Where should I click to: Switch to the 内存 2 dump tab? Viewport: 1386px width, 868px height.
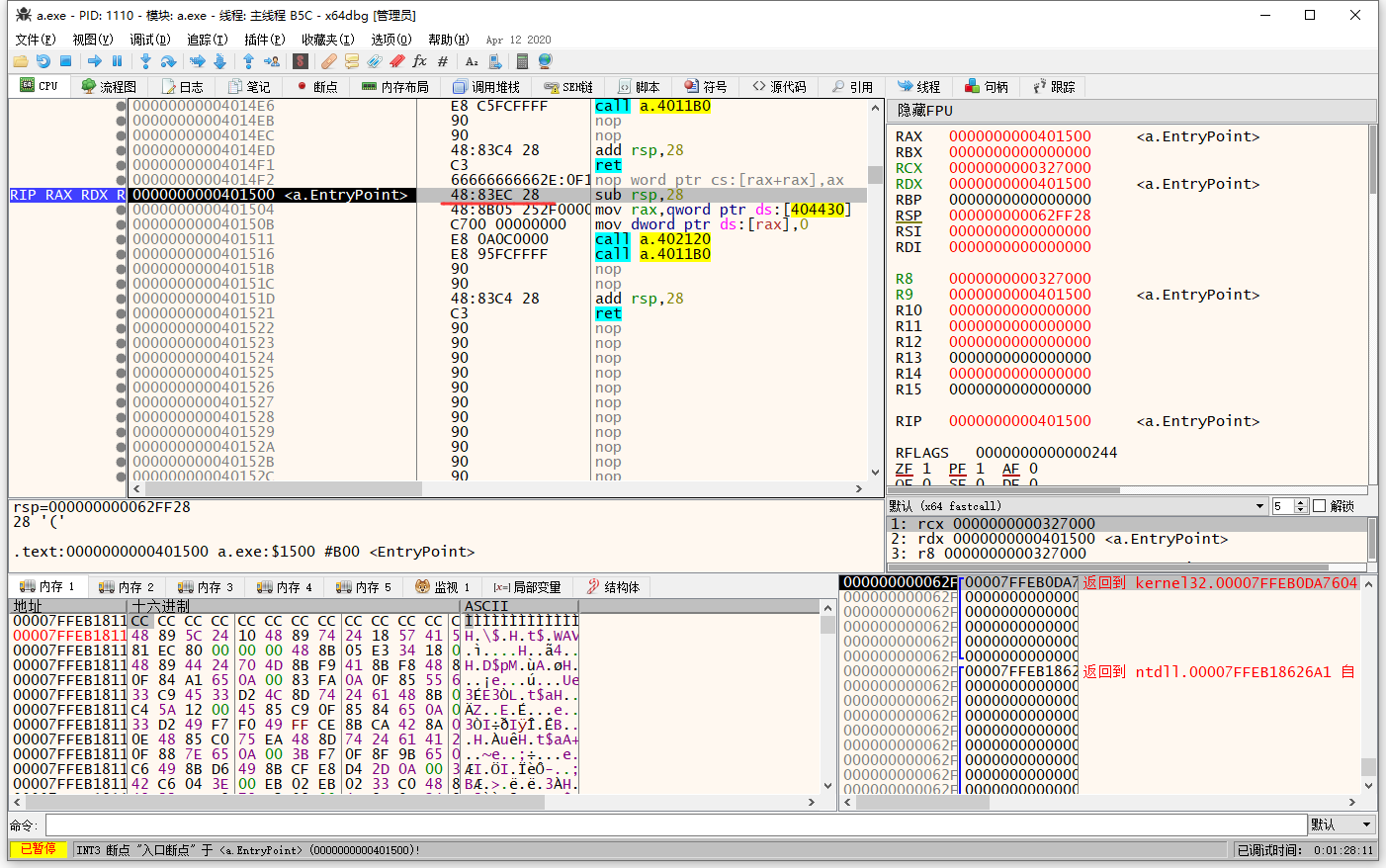[x=127, y=587]
